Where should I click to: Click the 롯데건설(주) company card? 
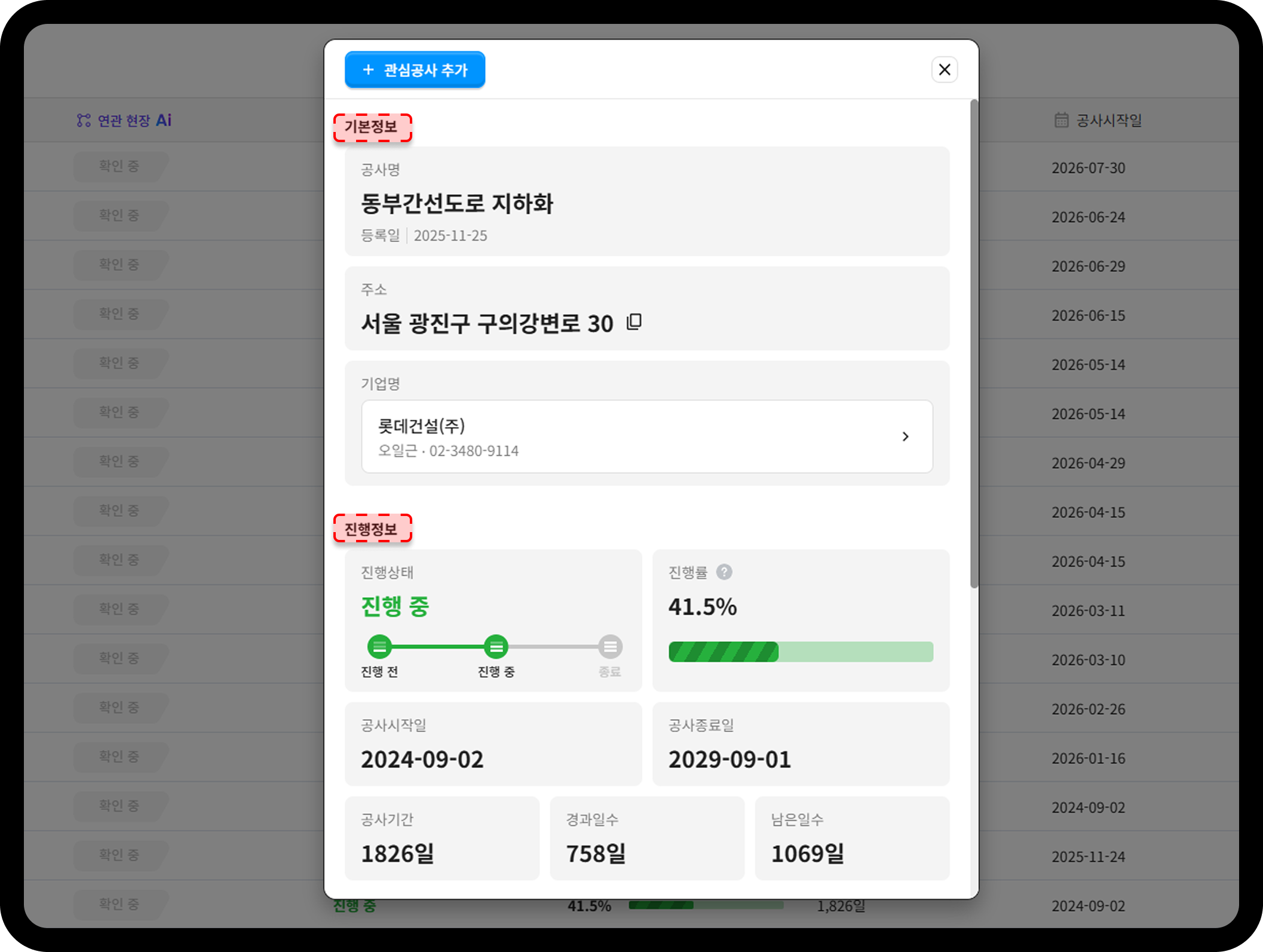click(647, 437)
